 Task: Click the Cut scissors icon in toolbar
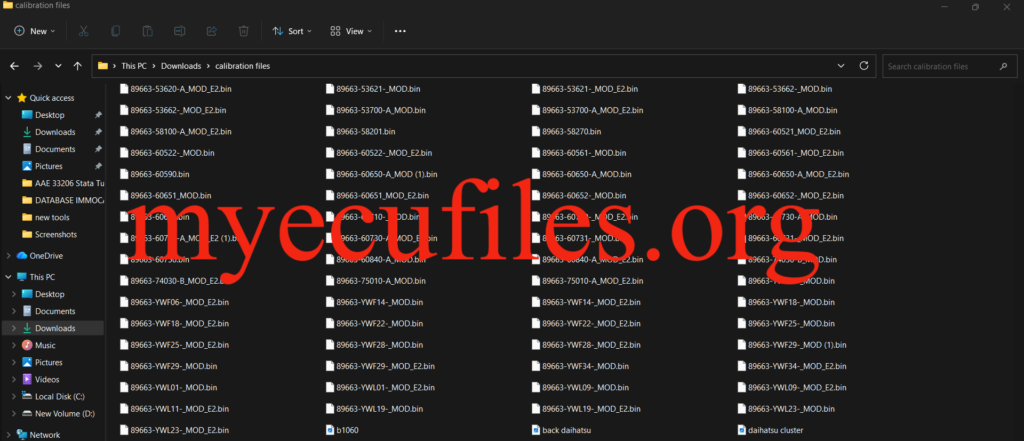tap(83, 31)
